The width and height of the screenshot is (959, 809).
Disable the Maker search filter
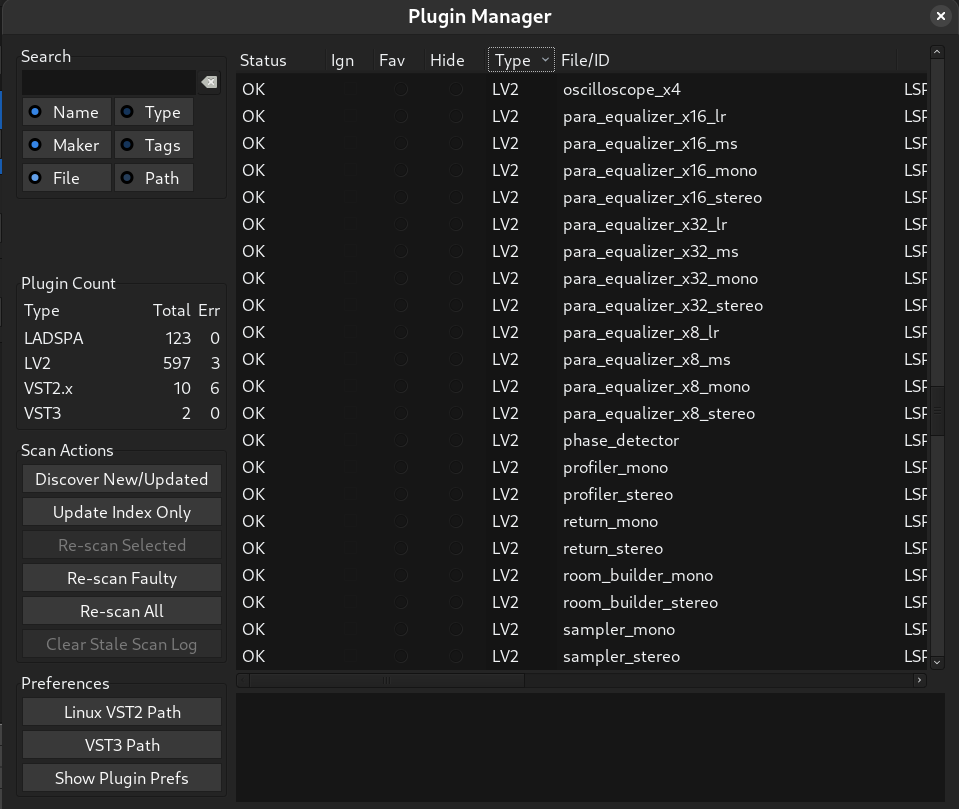pos(66,145)
